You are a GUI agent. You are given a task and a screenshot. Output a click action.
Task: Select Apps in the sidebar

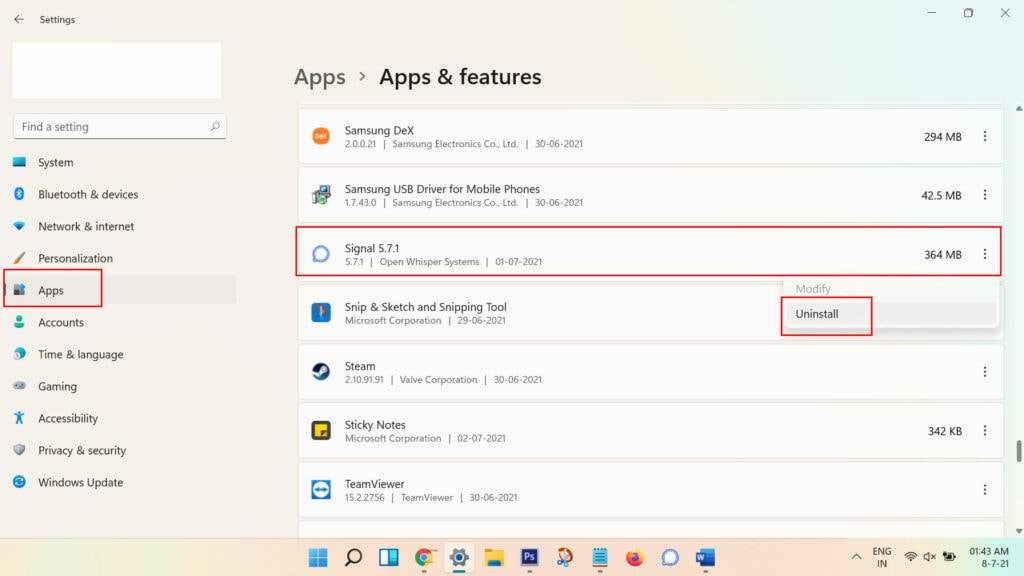click(120, 290)
